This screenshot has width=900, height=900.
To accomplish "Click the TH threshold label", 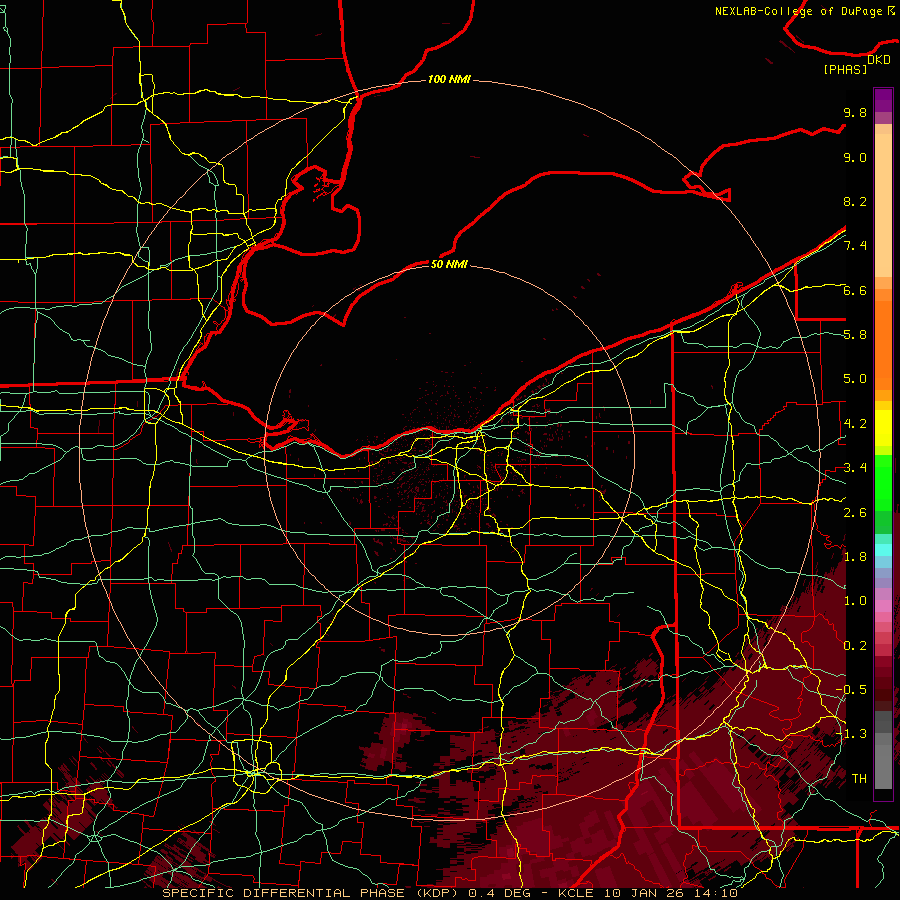I will tap(859, 779).
